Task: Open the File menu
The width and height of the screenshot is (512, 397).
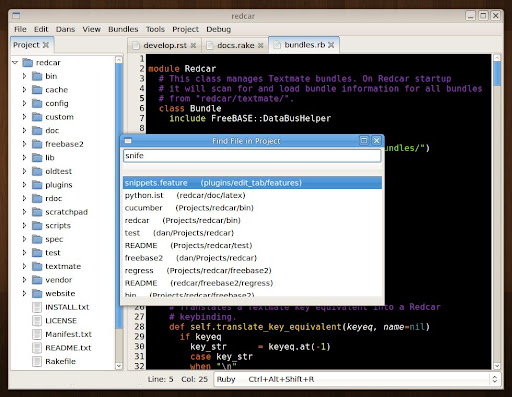Action: 20,29
